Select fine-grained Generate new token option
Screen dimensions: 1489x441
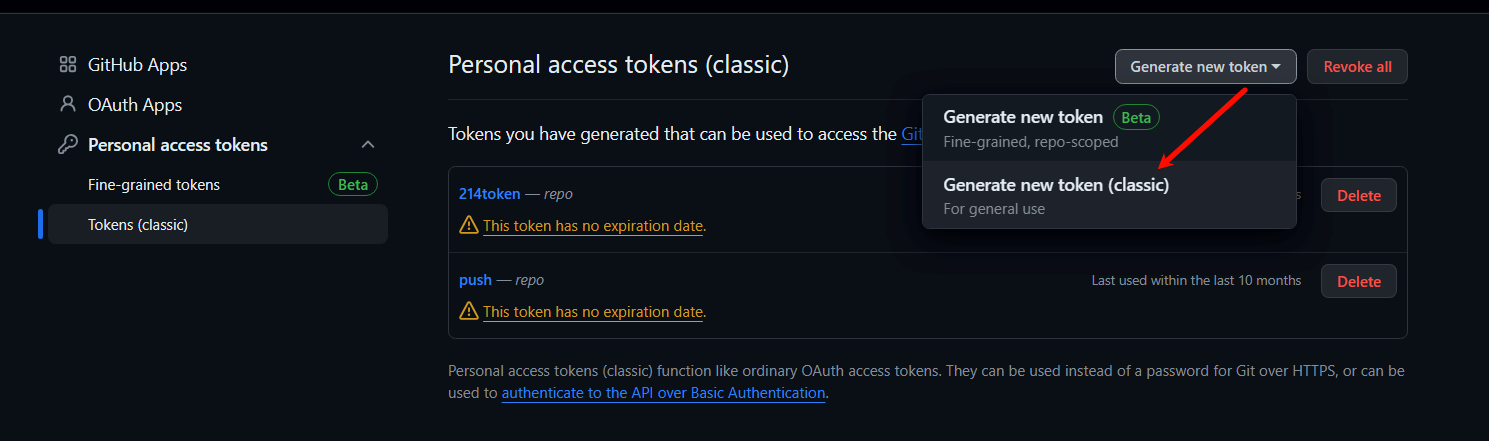[1109, 128]
